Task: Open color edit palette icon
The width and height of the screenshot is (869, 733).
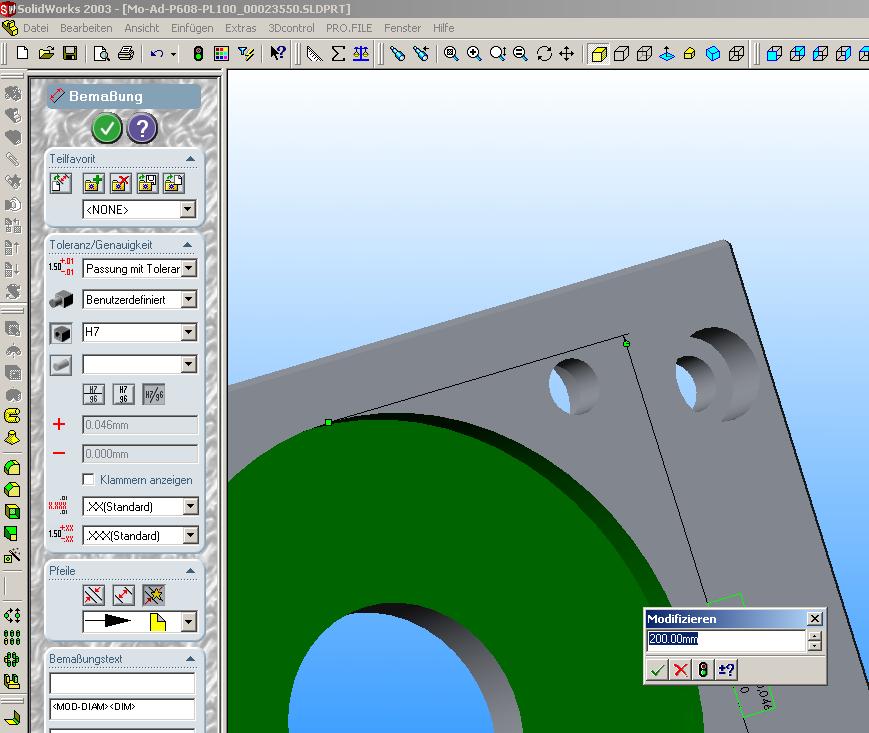Action: [x=221, y=53]
